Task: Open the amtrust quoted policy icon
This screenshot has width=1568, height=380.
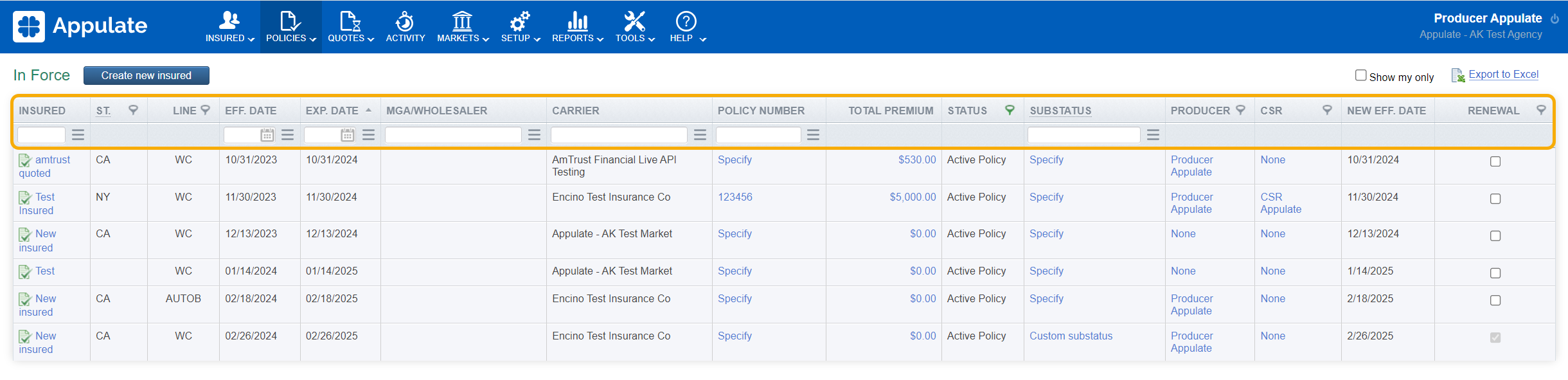Action: click(x=25, y=160)
